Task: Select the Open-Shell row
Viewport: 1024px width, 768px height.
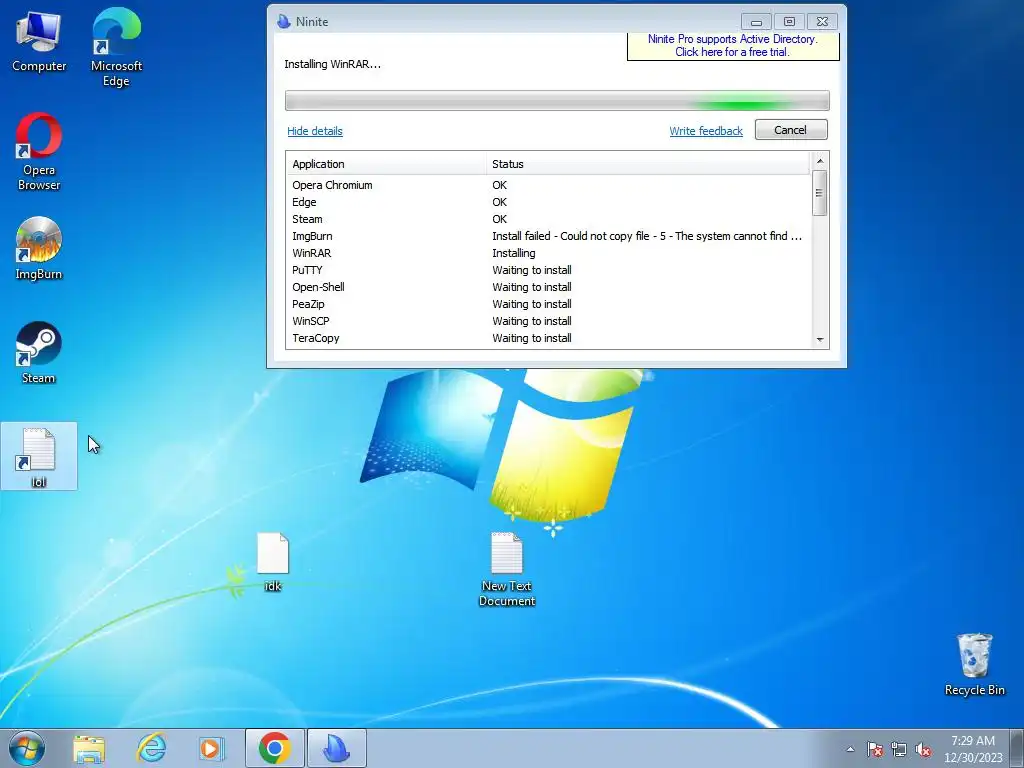Action: 549,287
